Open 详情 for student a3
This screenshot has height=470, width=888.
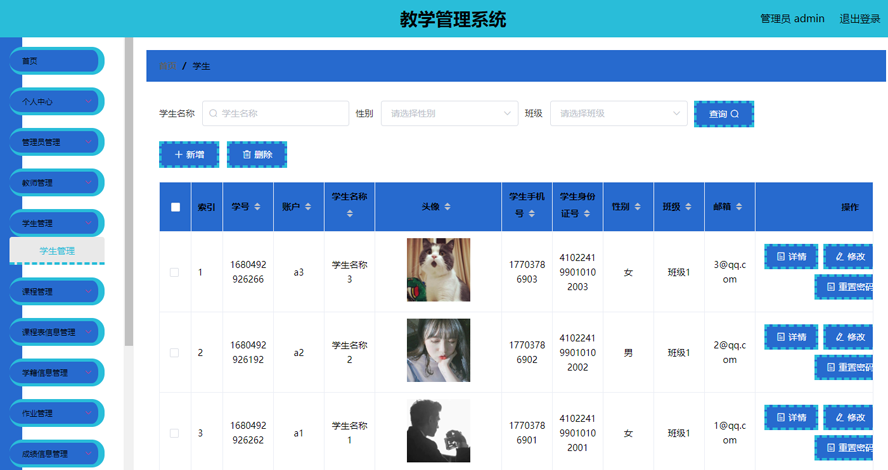pyautogui.click(x=791, y=257)
